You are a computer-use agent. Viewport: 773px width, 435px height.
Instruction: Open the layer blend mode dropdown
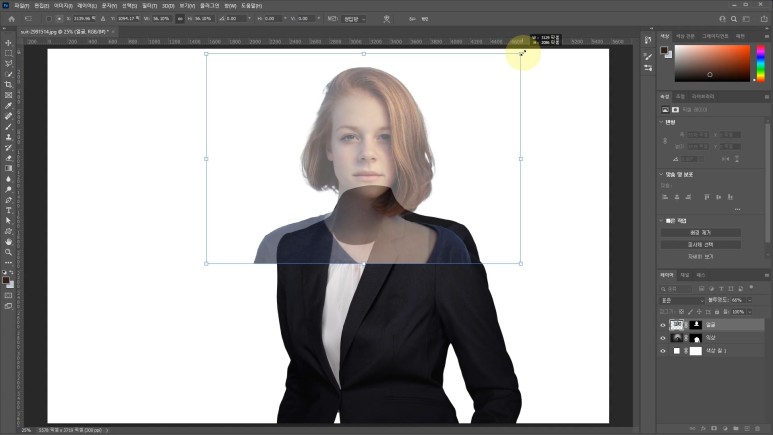click(682, 300)
